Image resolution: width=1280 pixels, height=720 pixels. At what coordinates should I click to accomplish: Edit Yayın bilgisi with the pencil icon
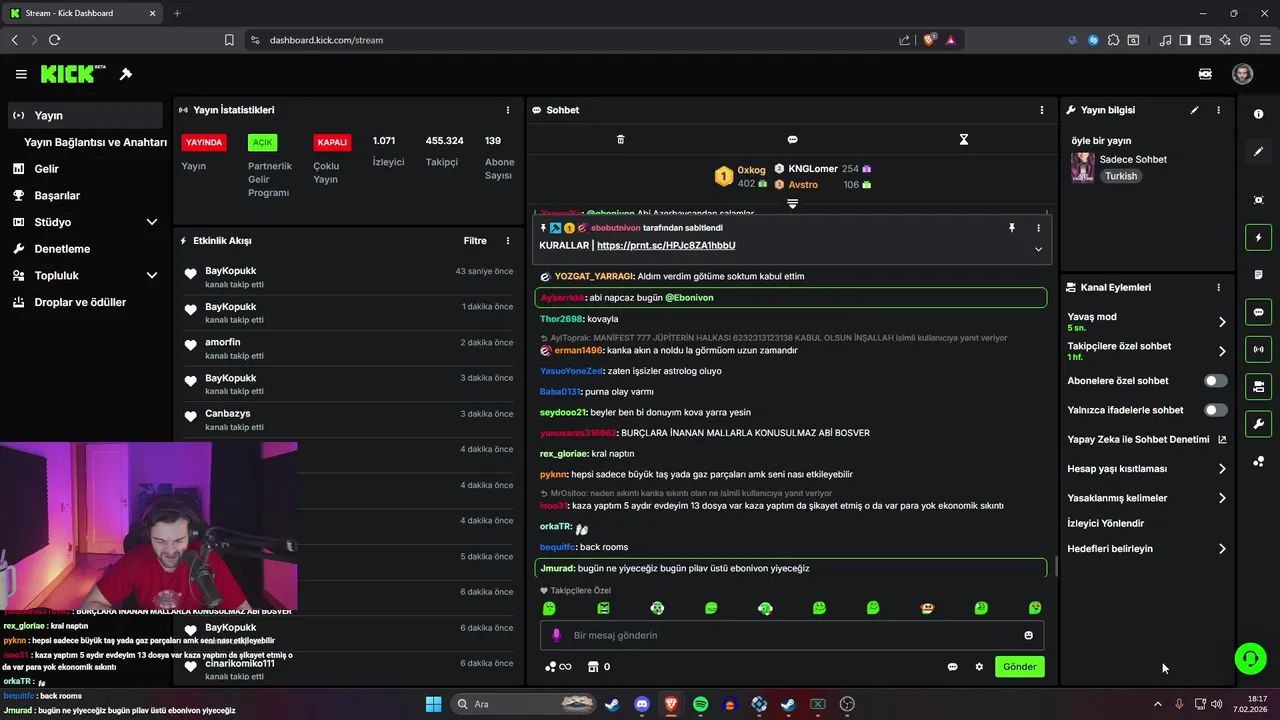(1194, 110)
